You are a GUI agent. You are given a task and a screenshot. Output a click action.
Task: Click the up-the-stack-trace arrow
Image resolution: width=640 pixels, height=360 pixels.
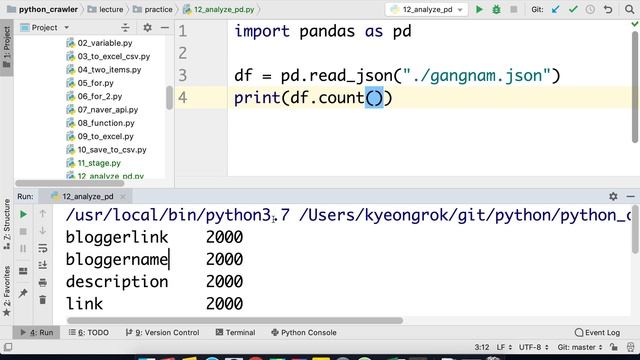coord(42,213)
